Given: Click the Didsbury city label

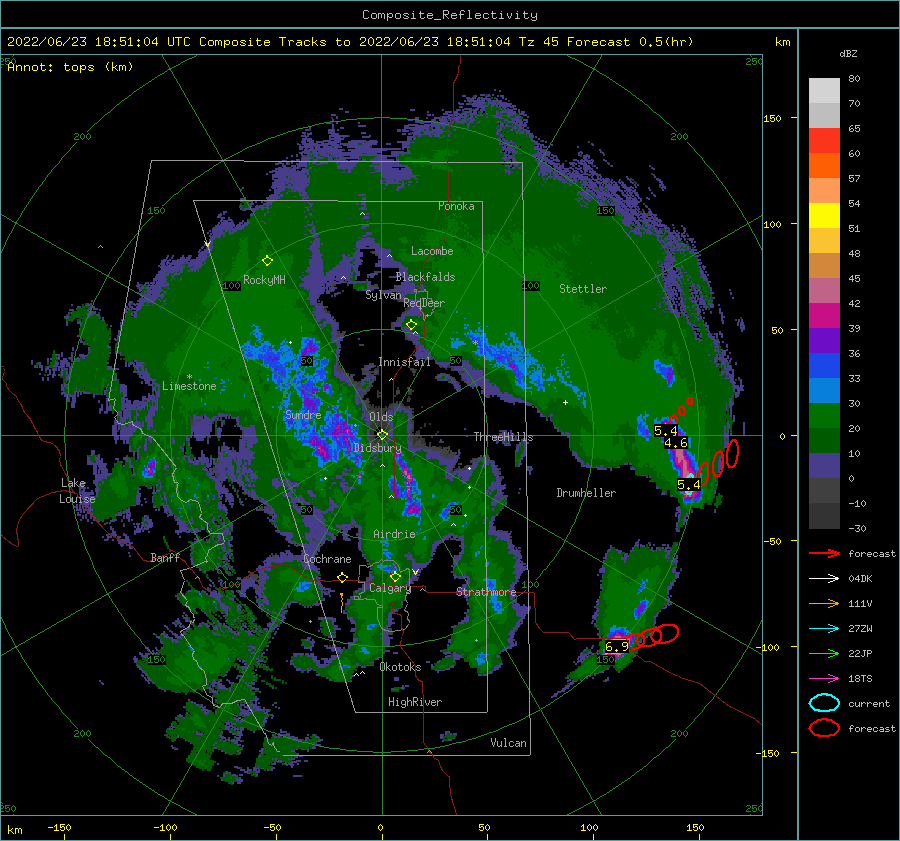Looking at the screenshot, I should [378, 448].
